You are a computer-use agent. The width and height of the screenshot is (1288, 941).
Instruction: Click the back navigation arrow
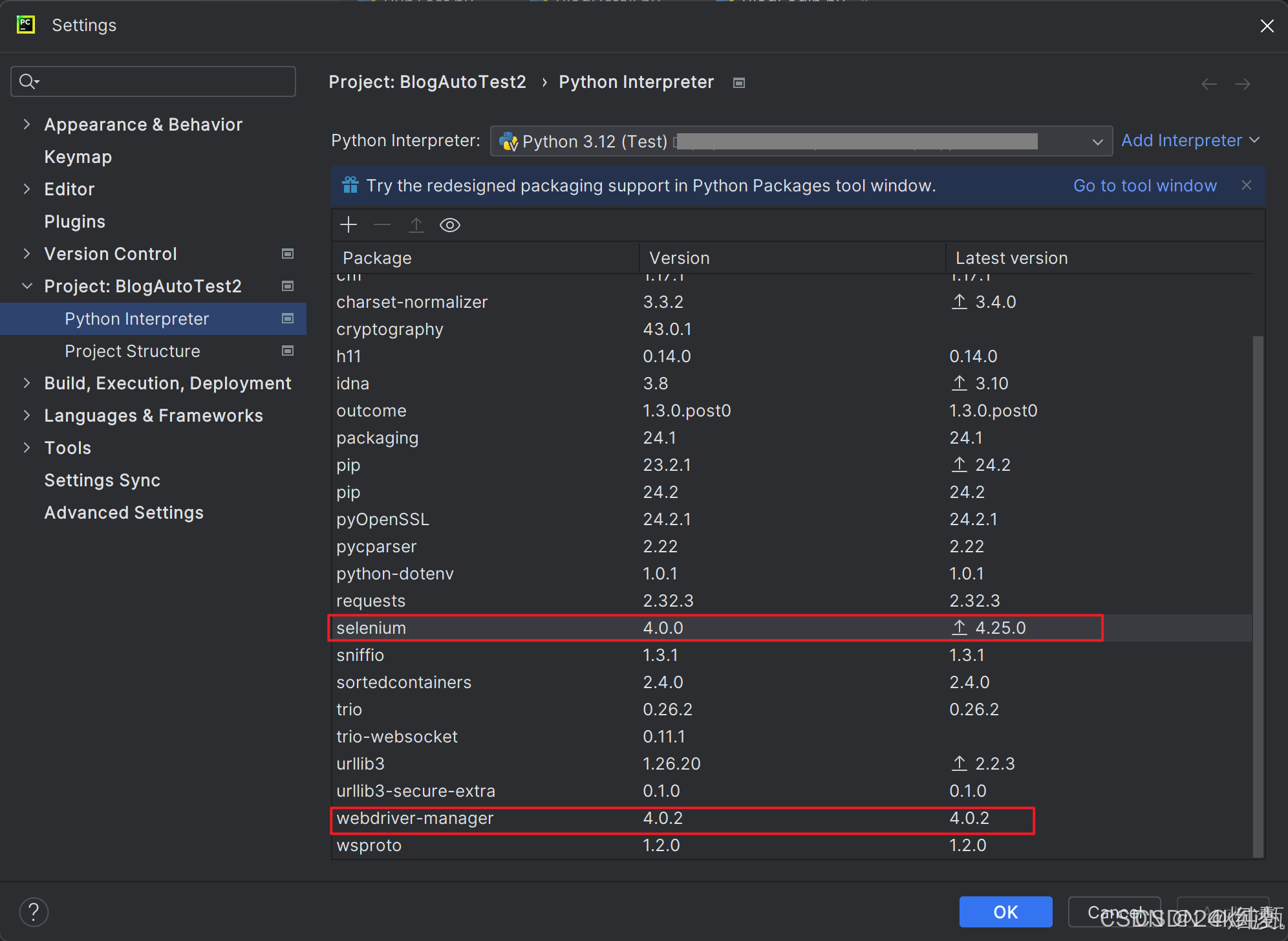tap(1208, 83)
